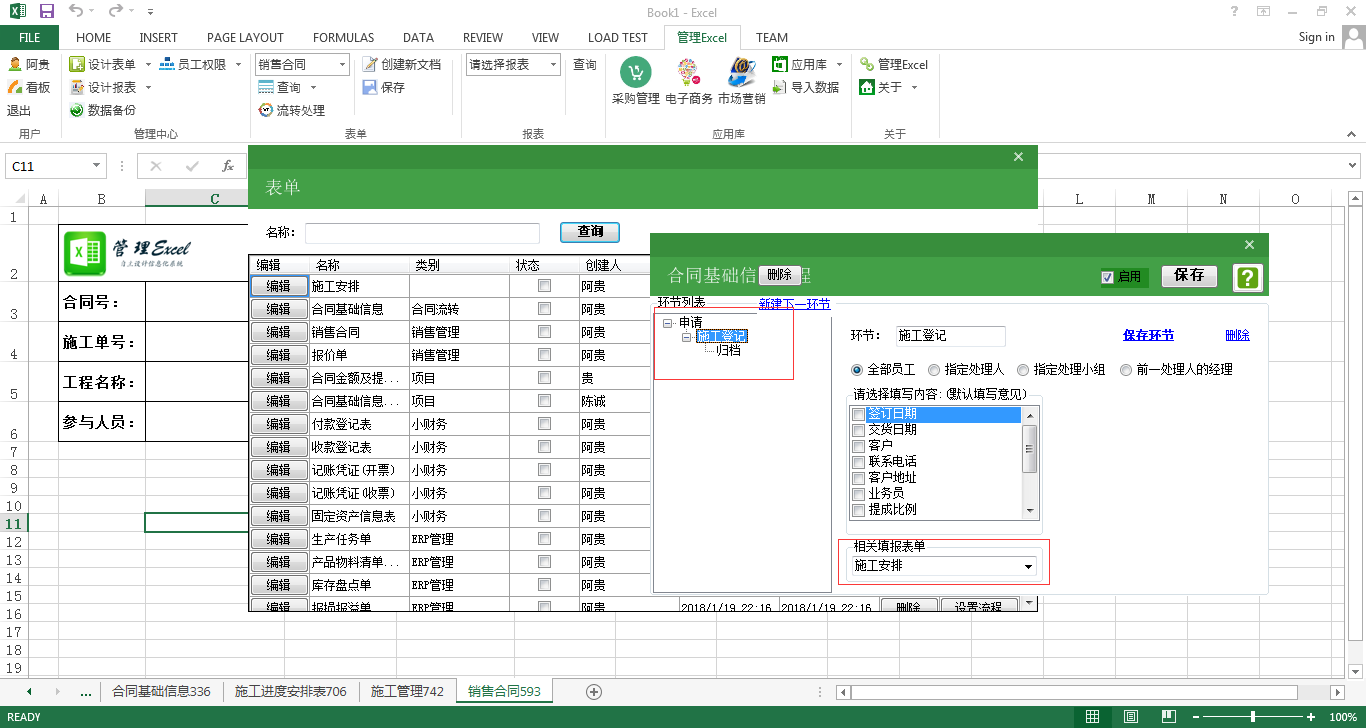The height and width of the screenshot is (728, 1366).
Task: Open the 施工管理742 sheet tab
Action: (x=407, y=691)
